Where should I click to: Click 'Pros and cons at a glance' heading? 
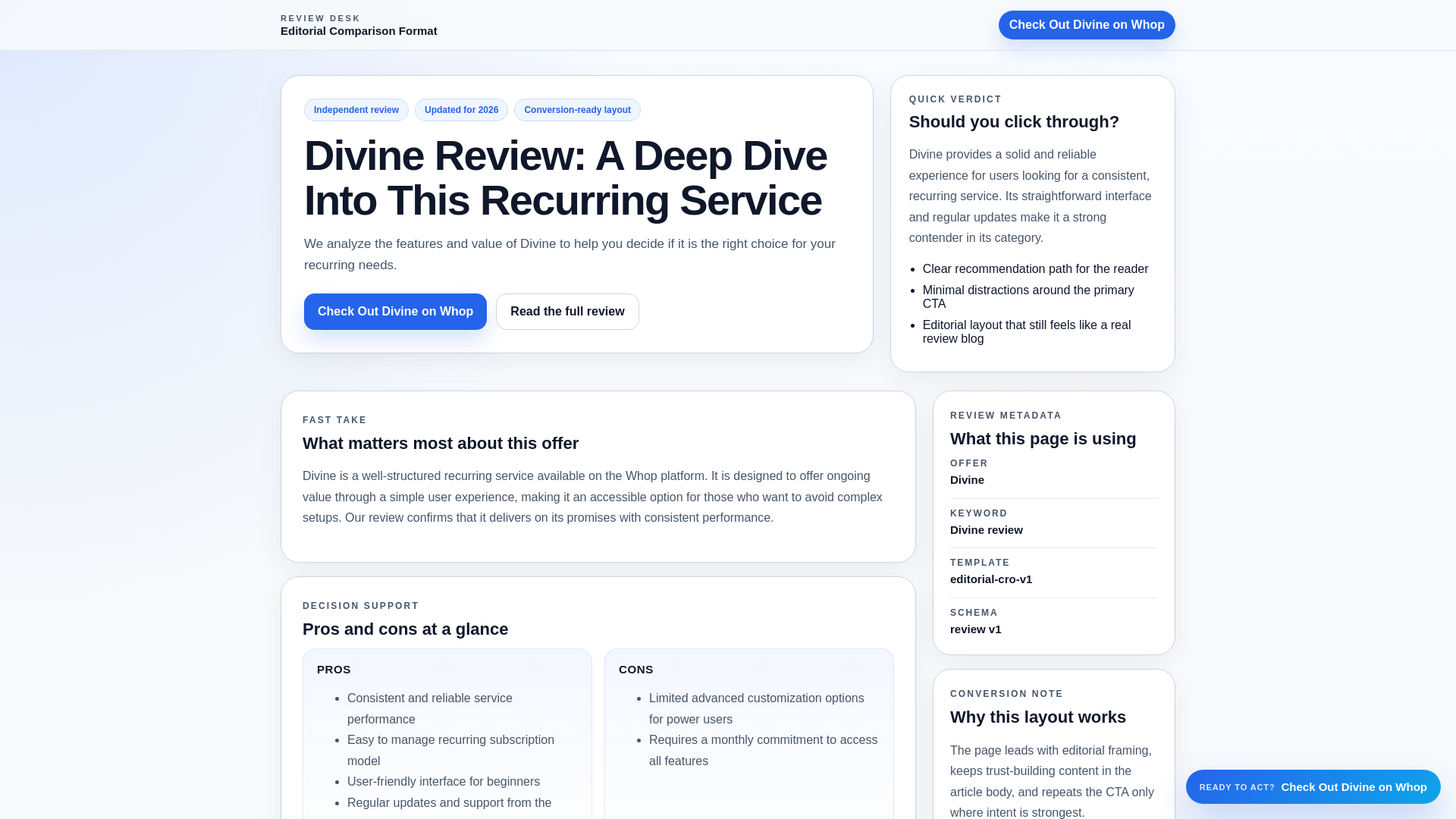[405, 629]
